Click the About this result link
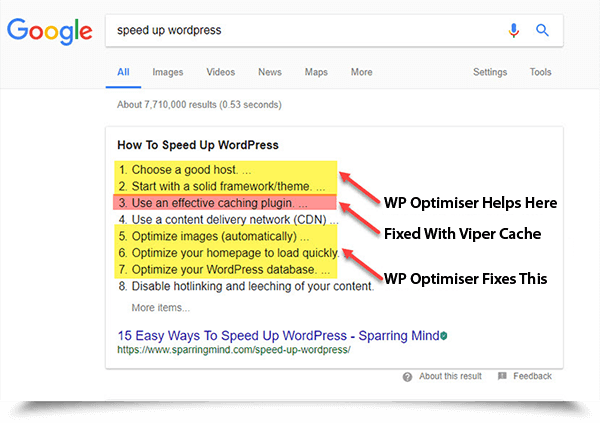Image resolution: width=600 pixels, height=423 pixels. (x=450, y=377)
